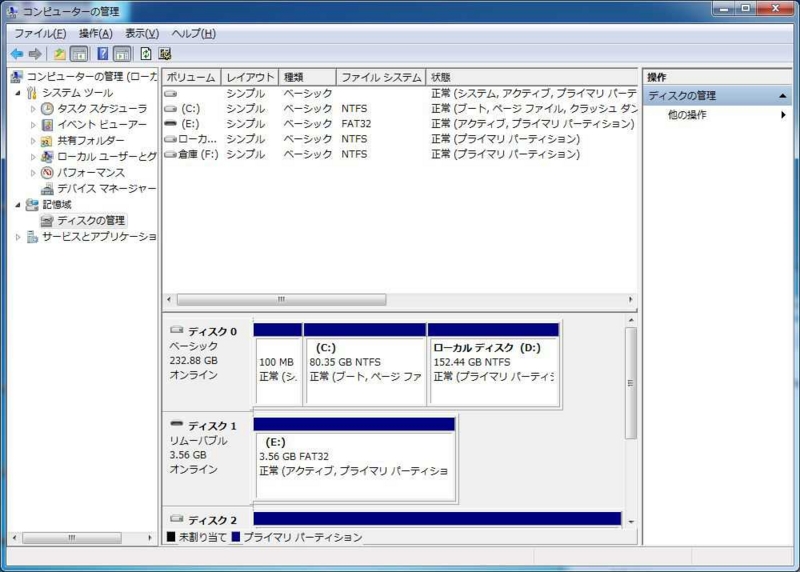The image size is (800, 572).
Task: Sort by ファイル システム column header
Action: 381,77
